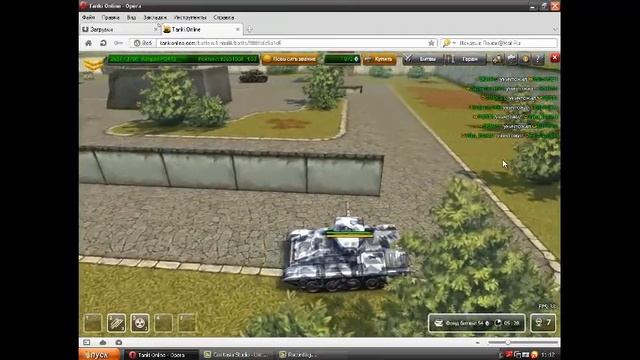The image size is (640, 360).
Task: Click the kills counter showing 7
Action: point(543,323)
